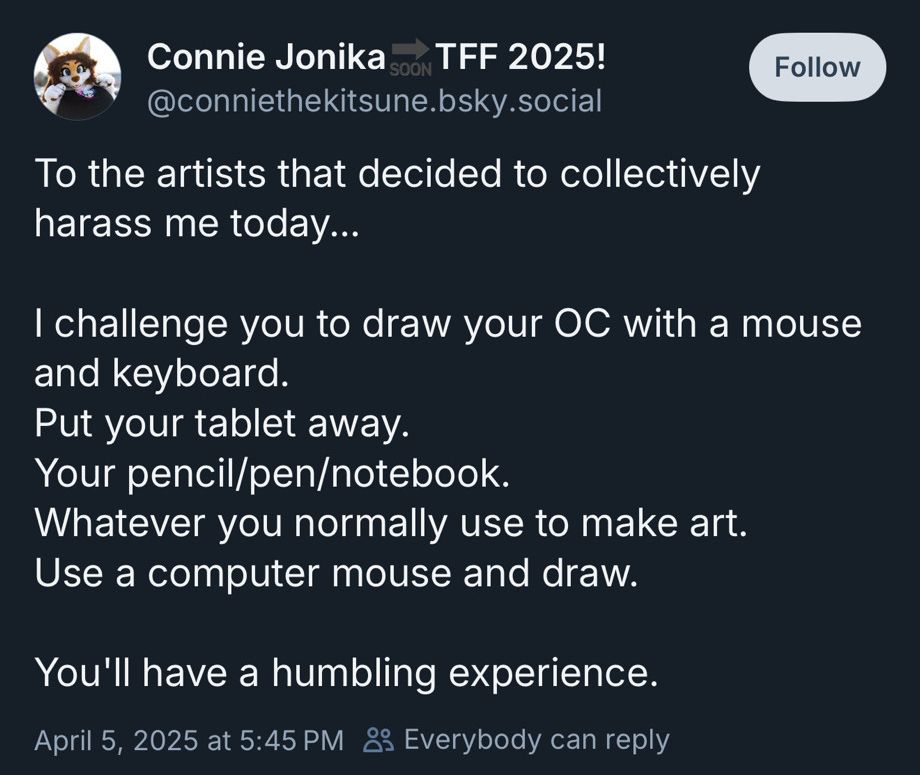Click the "Whatever you normally use" line

pyautogui.click(x=391, y=523)
